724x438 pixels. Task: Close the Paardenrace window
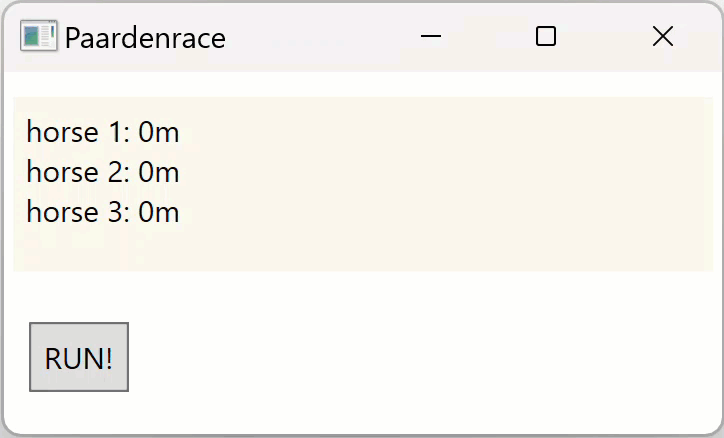point(662,37)
